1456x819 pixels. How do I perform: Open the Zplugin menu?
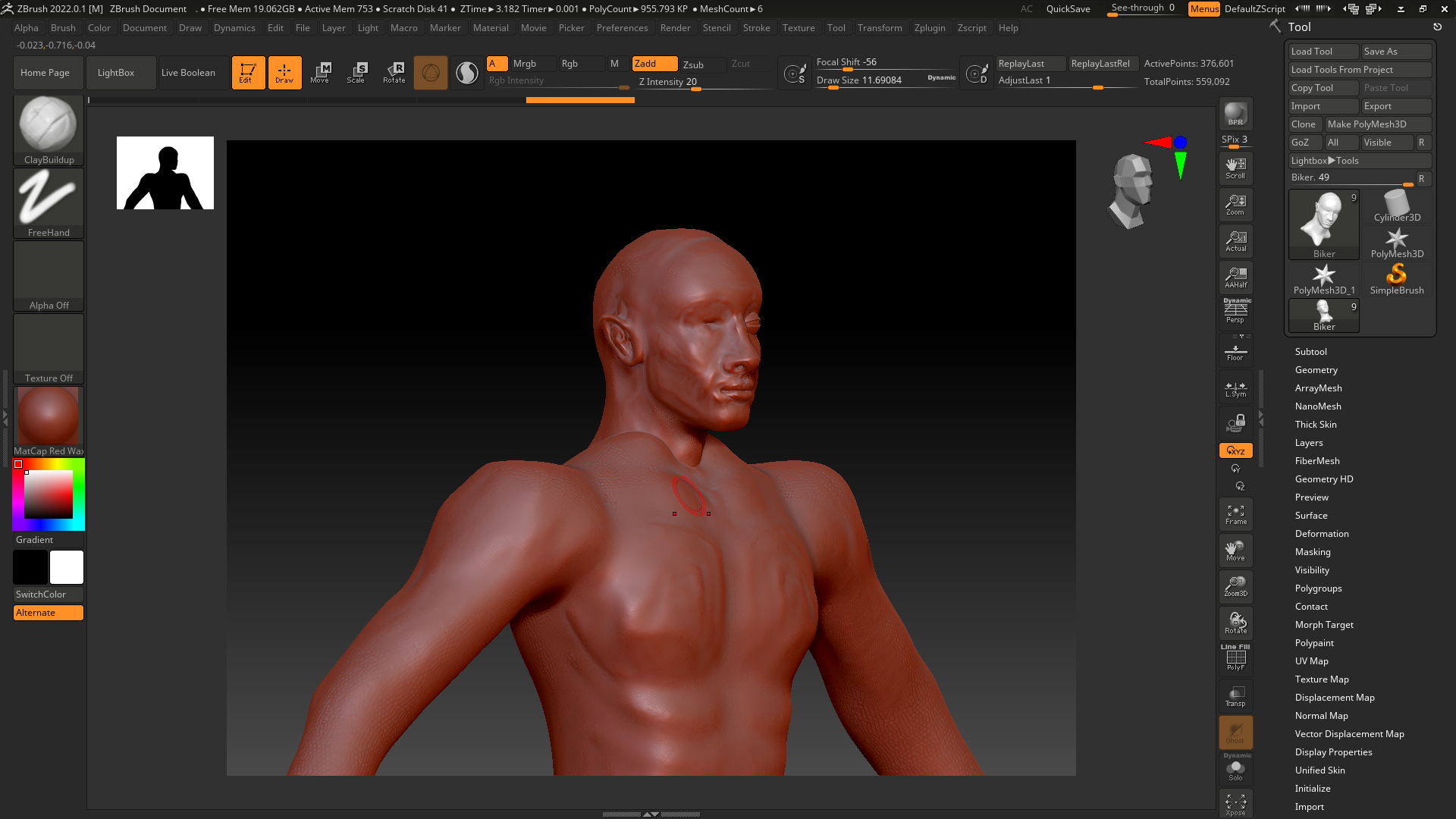(x=929, y=28)
